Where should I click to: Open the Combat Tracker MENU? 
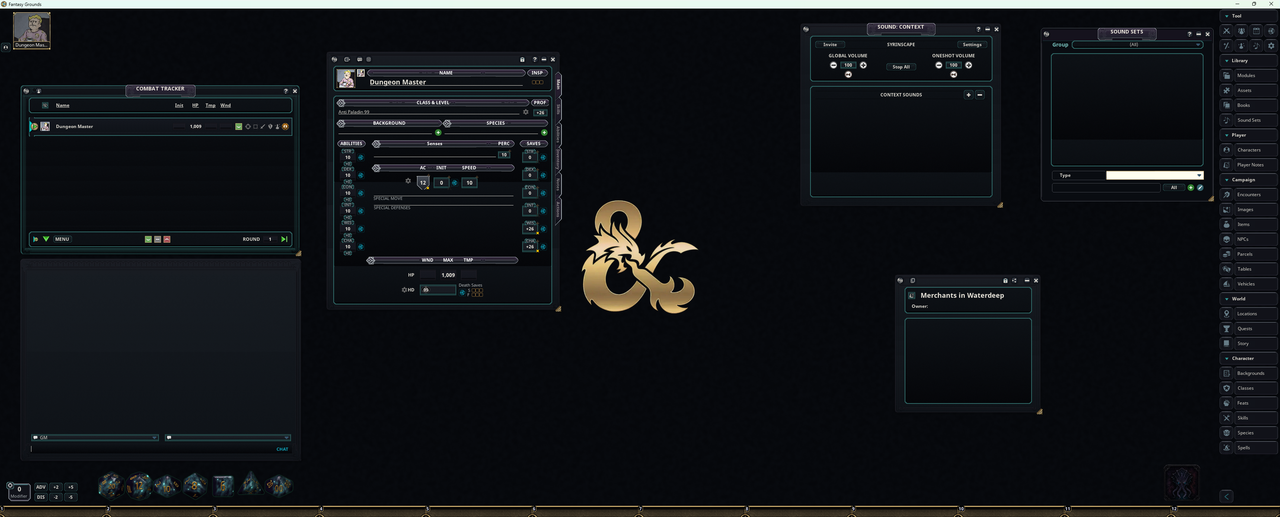tap(62, 239)
